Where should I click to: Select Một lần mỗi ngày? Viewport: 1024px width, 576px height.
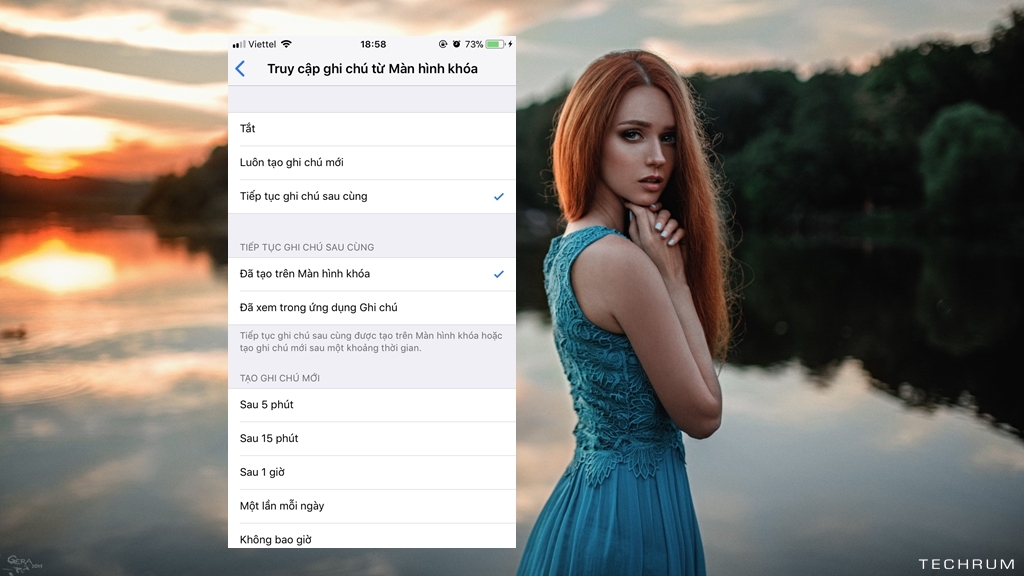click(x=372, y=506)
